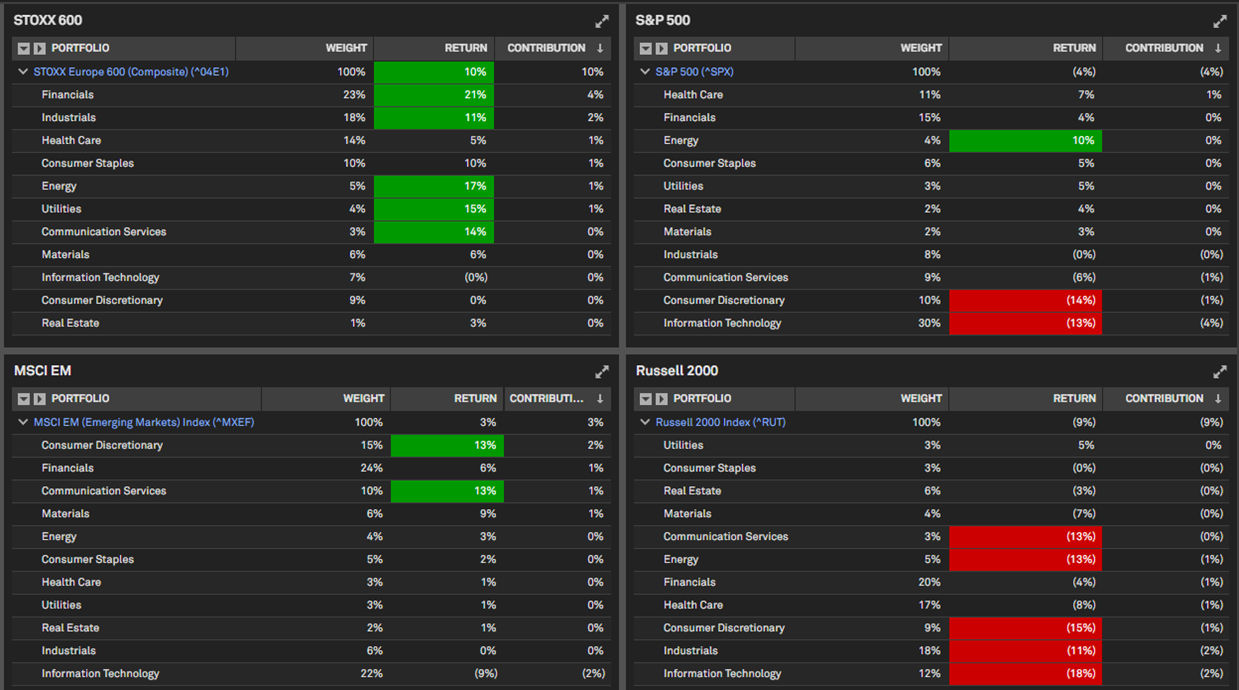Maximize the MSCI EM panel

(x=602, y=372)
